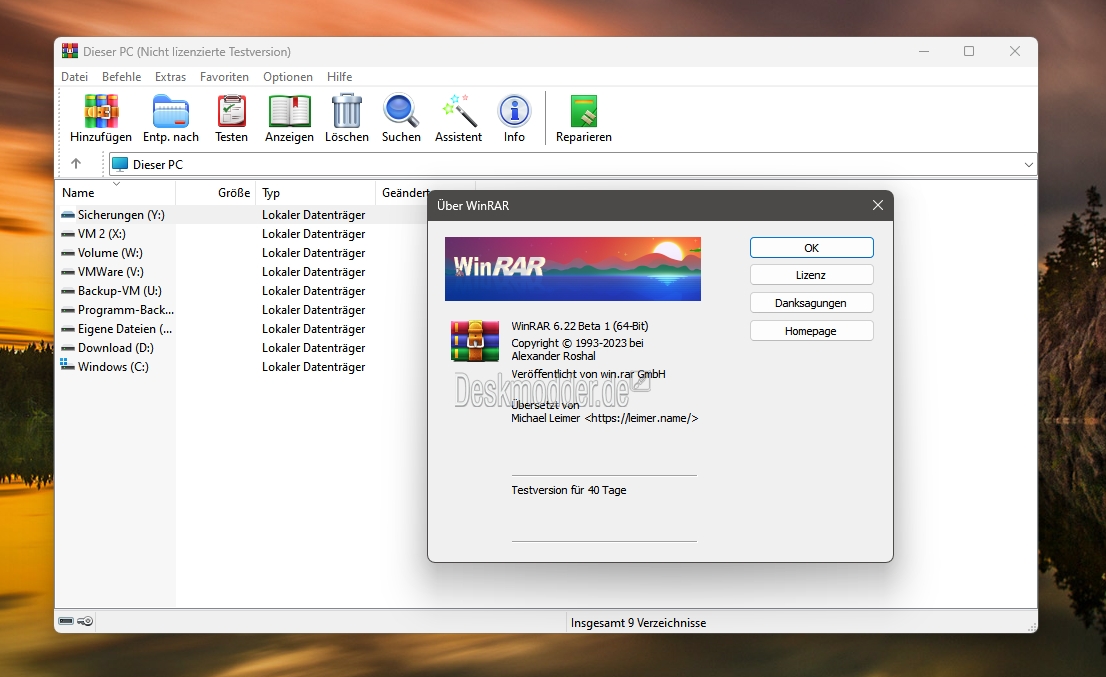This screenshot has height=677, width=1106.
Task: Open the Datei menu
Action: (74, 77)
